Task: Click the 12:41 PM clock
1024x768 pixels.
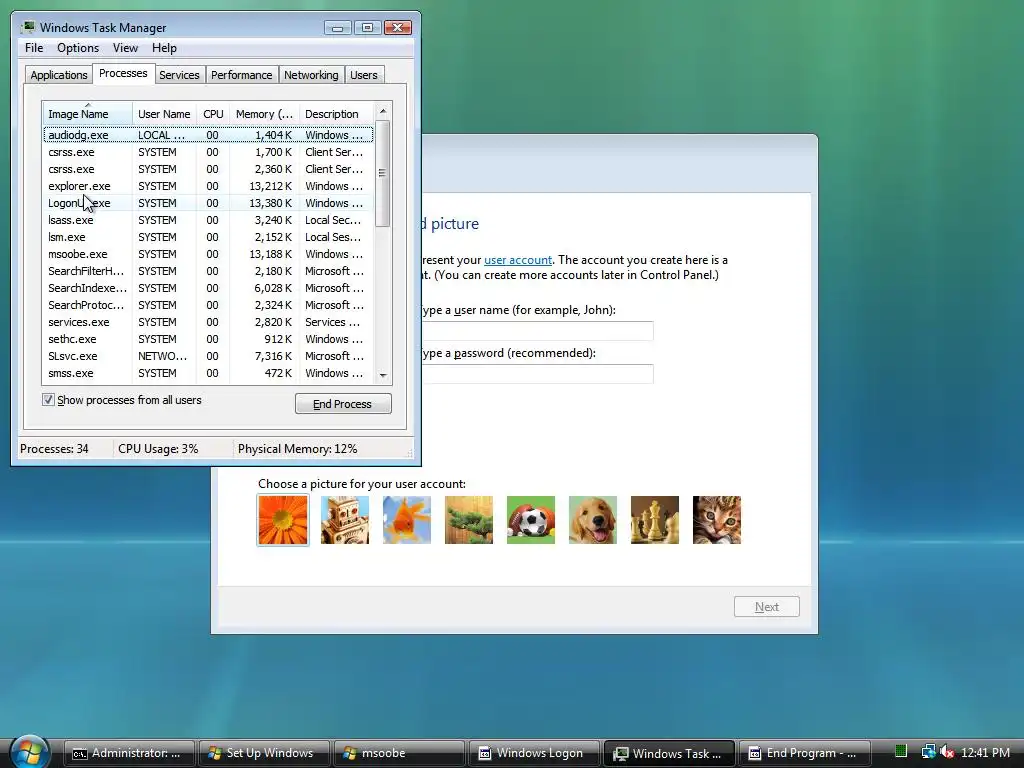Action: click(985, 752)
